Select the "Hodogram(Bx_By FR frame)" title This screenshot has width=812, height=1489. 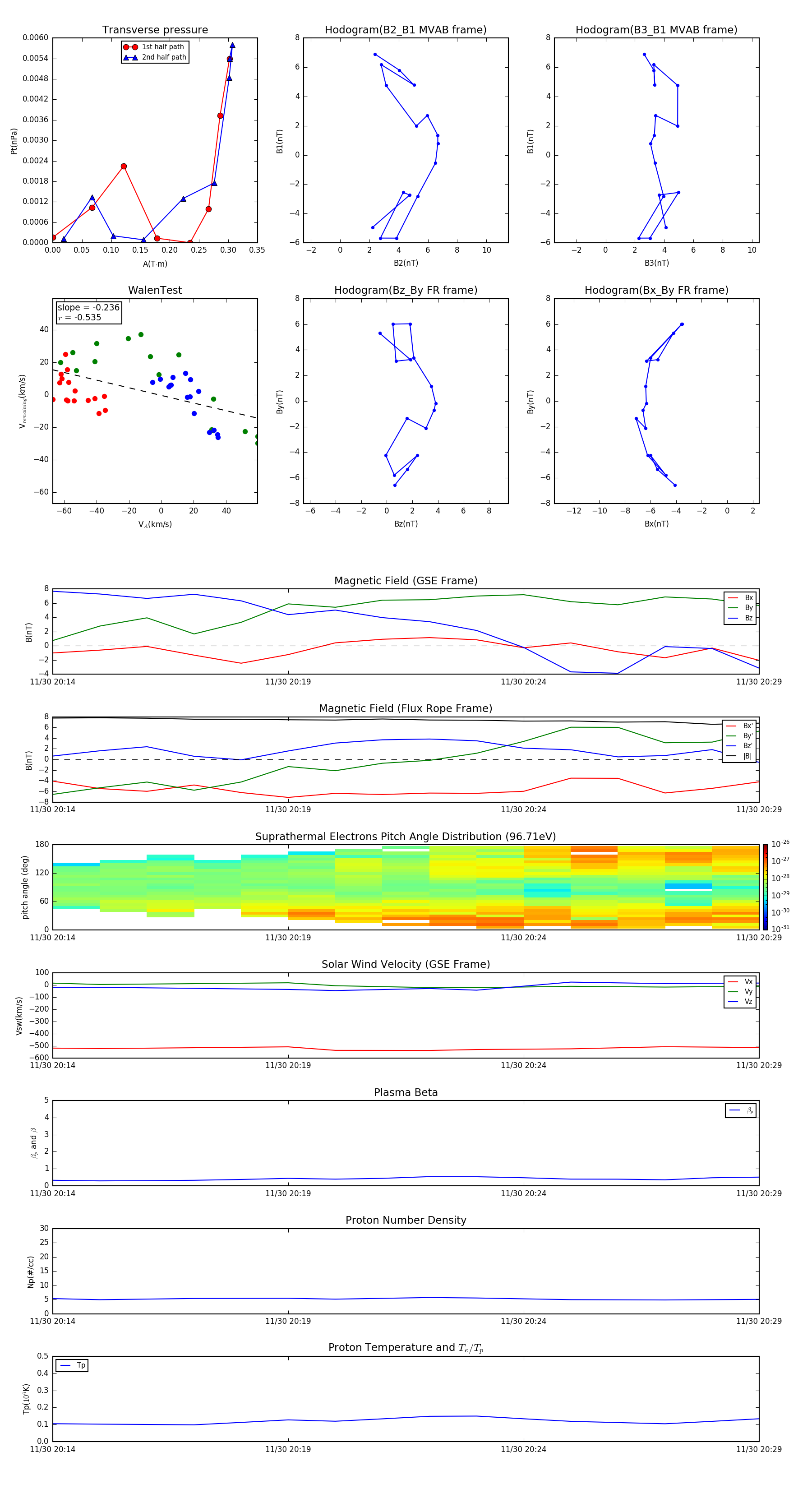point(656,290)
